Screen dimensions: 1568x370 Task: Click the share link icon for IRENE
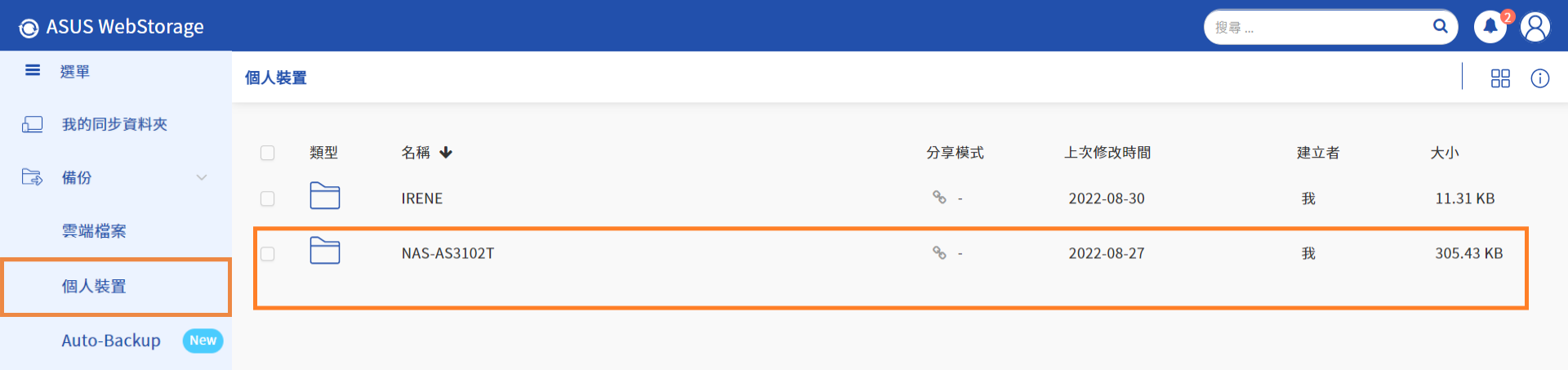pyautogui.click(x=939, y=198)
